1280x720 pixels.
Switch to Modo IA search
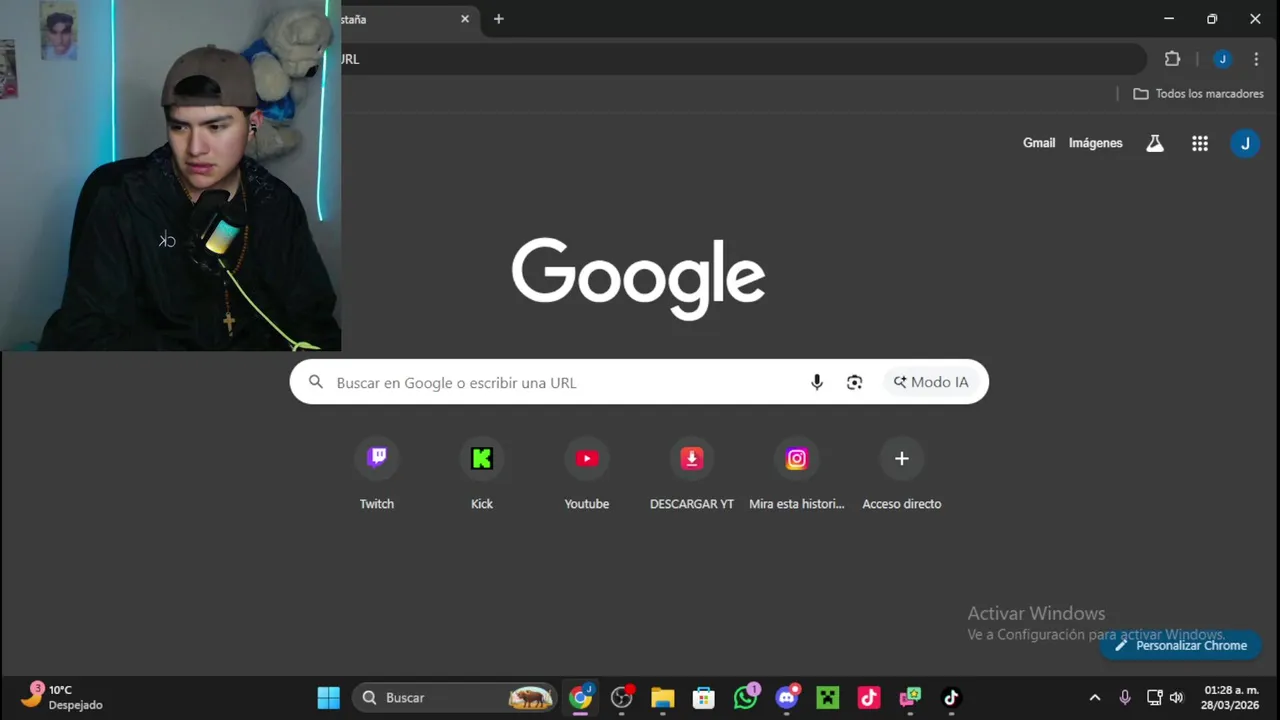[x=931, y=382]
